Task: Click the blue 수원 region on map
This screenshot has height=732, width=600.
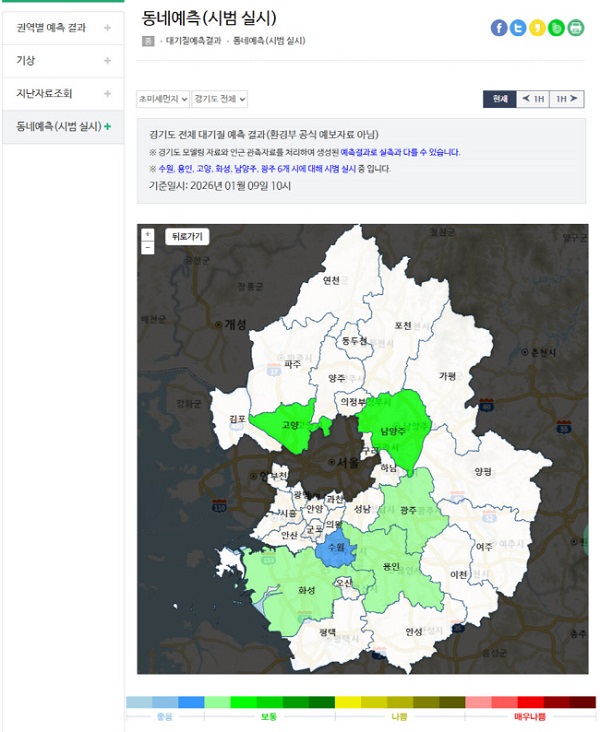Action: pyautogui.click(x=338, y=547)
